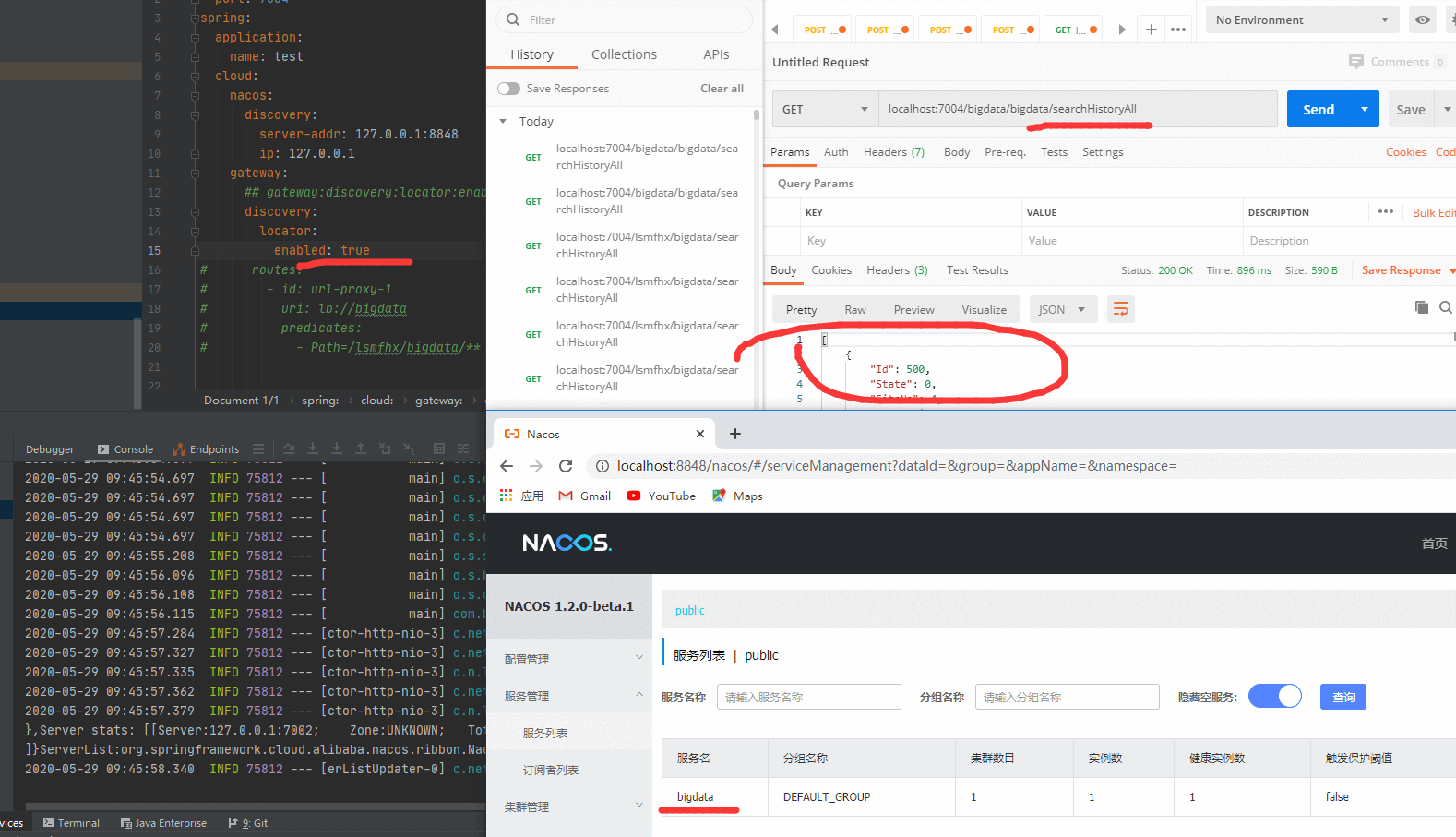
Task: Switch to the Collections tab
Action: pyautogui.click(x=624, y=54)
